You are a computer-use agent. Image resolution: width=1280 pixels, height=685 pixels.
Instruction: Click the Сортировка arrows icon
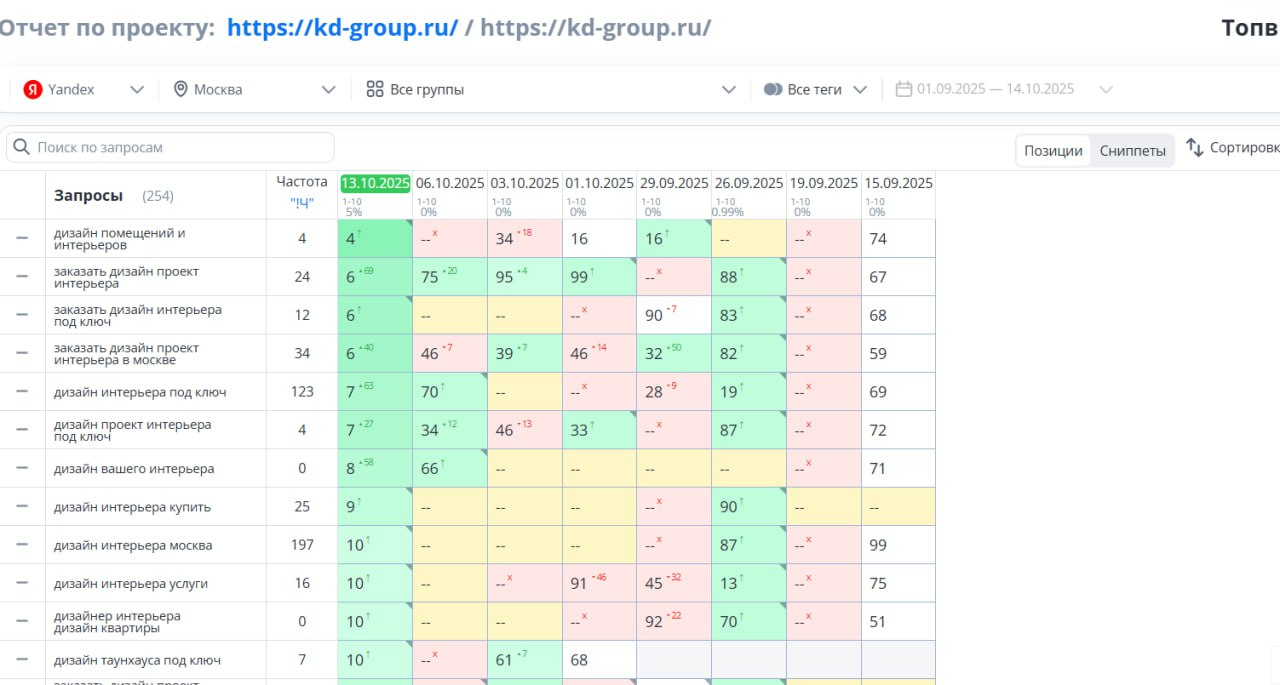coord(1194,147)
